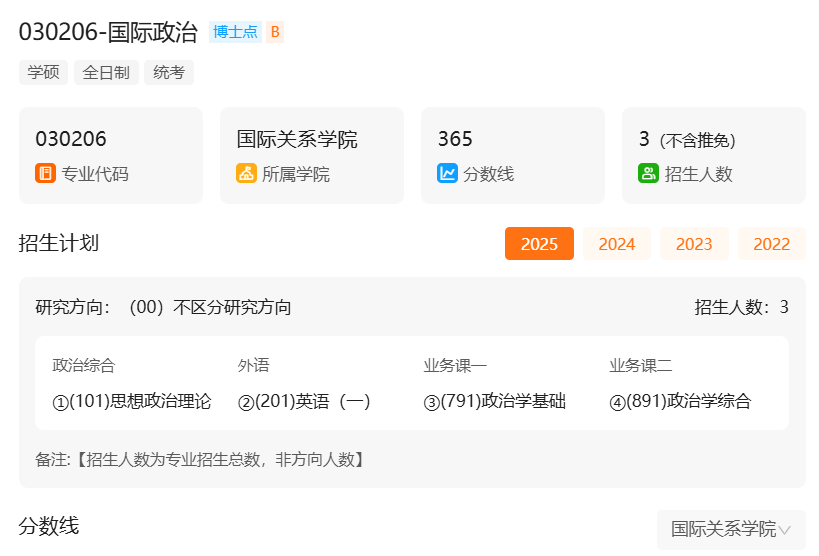Click the 365 score line card
Viewport: 819px width, 556px height.
[512, 155]
